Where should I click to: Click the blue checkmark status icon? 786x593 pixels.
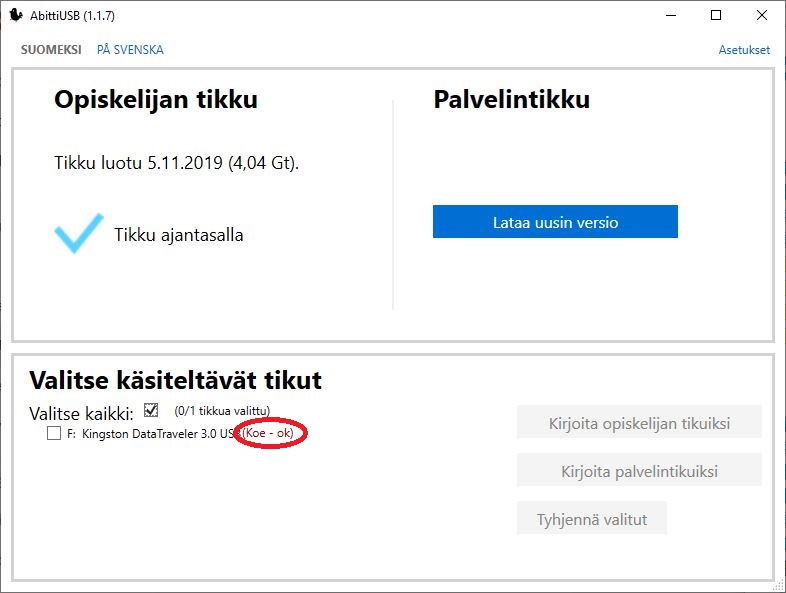[x=79, y=233]
